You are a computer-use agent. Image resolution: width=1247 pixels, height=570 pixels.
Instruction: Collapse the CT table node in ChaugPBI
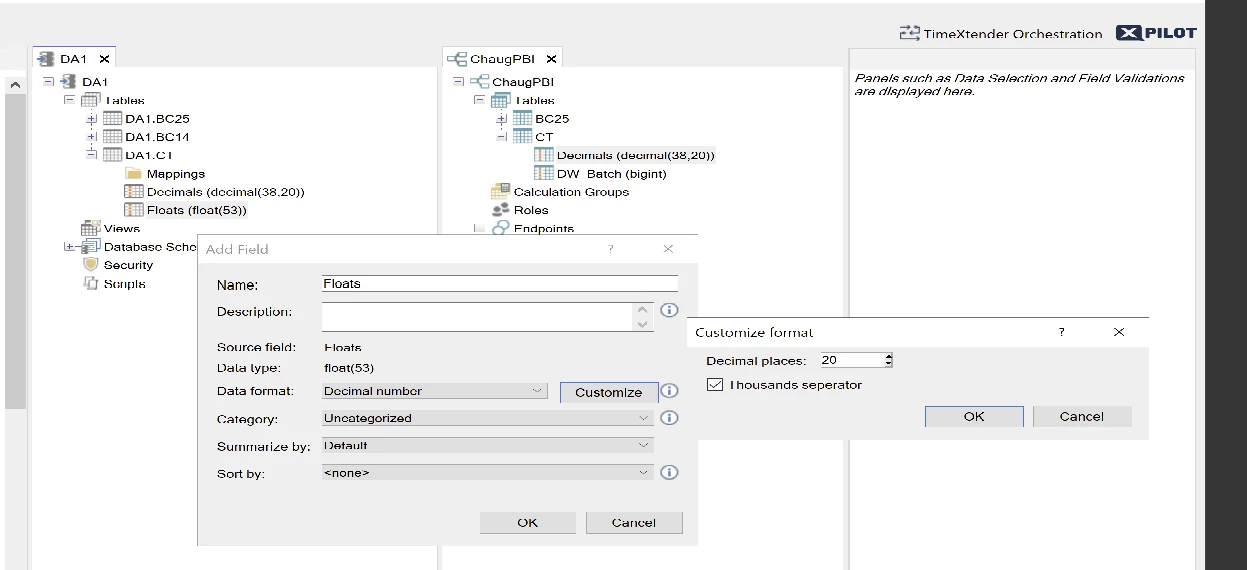pos(502,137)
